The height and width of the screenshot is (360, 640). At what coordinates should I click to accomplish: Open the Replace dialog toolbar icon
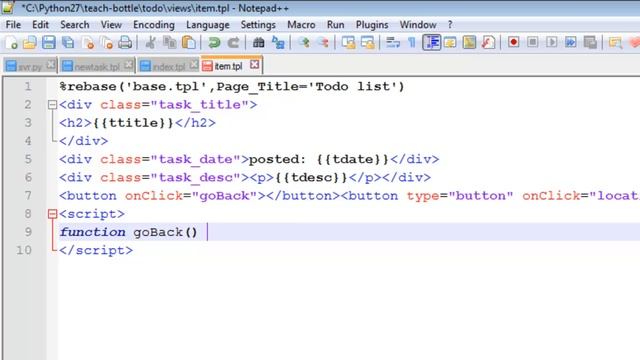coord(278,42)
